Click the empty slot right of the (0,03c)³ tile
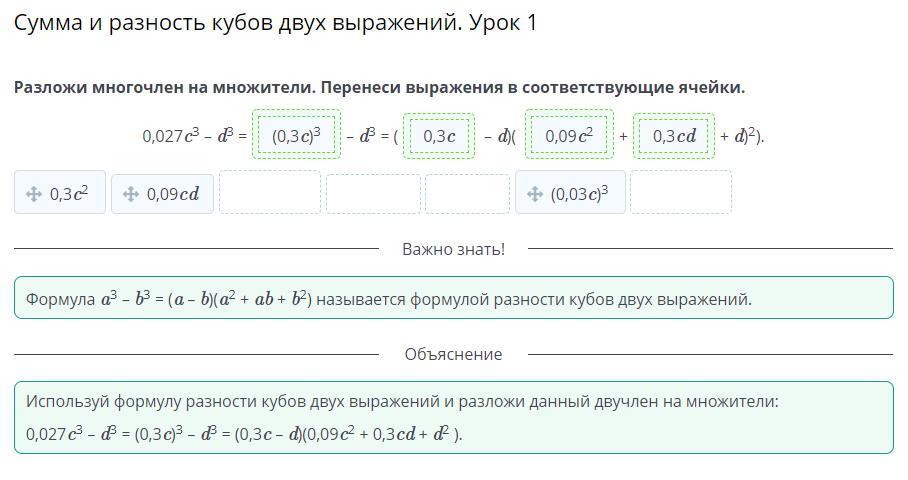The image size is (908, 480). (x=680, y=193)
